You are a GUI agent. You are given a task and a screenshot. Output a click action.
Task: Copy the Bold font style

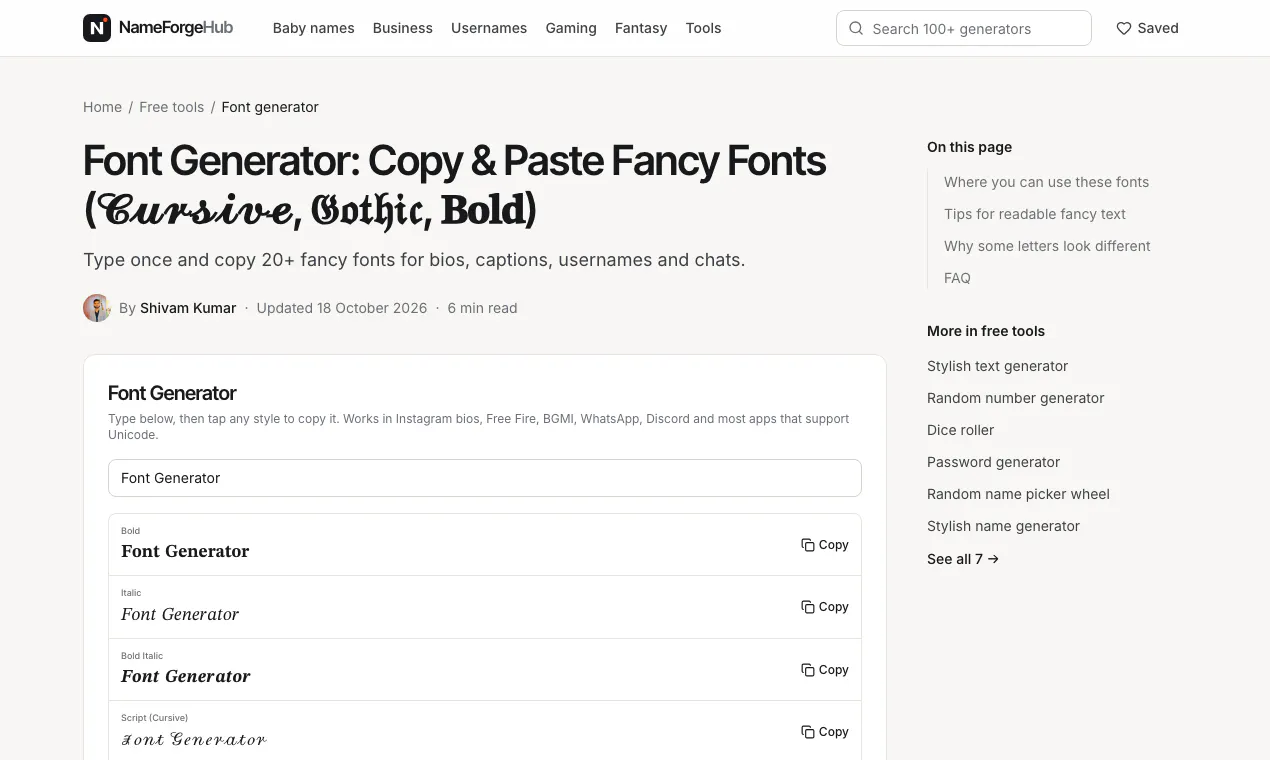[x=825, y=545]
